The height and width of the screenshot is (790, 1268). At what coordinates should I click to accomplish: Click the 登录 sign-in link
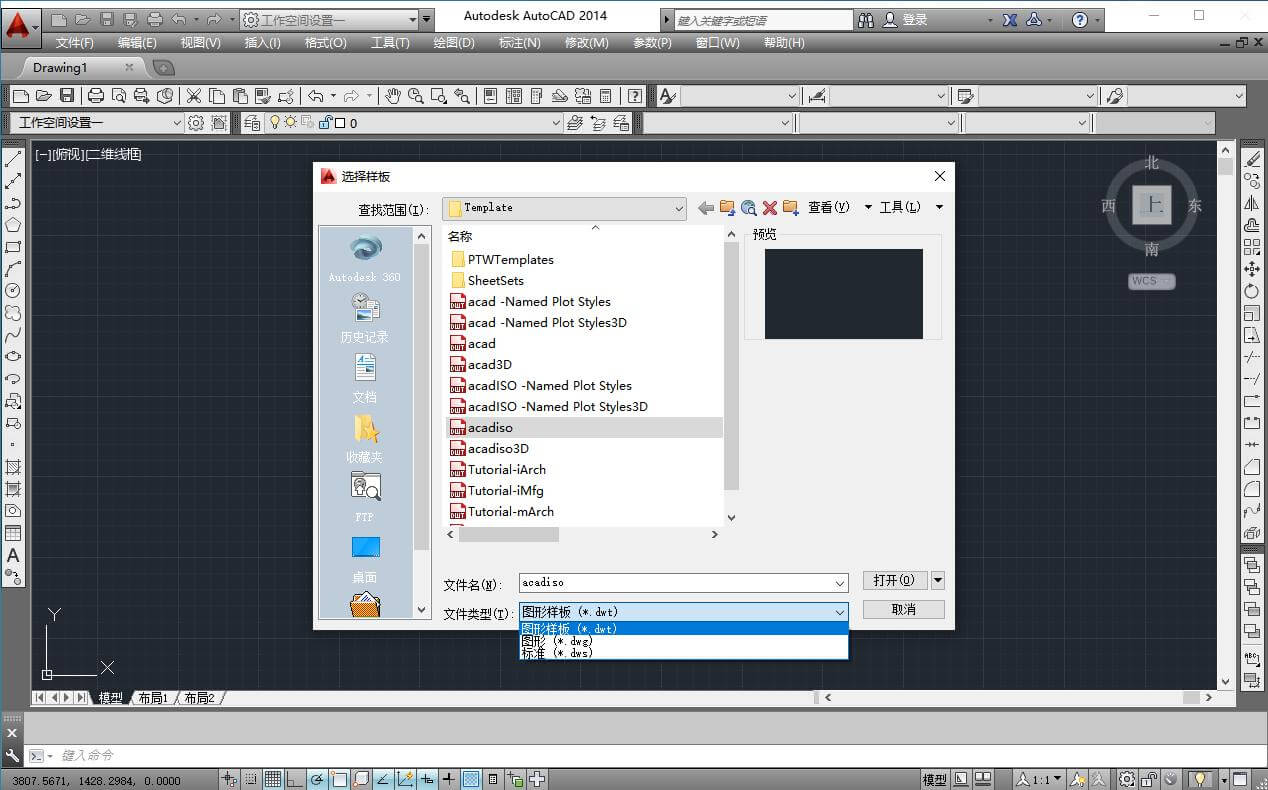(915, 20)
